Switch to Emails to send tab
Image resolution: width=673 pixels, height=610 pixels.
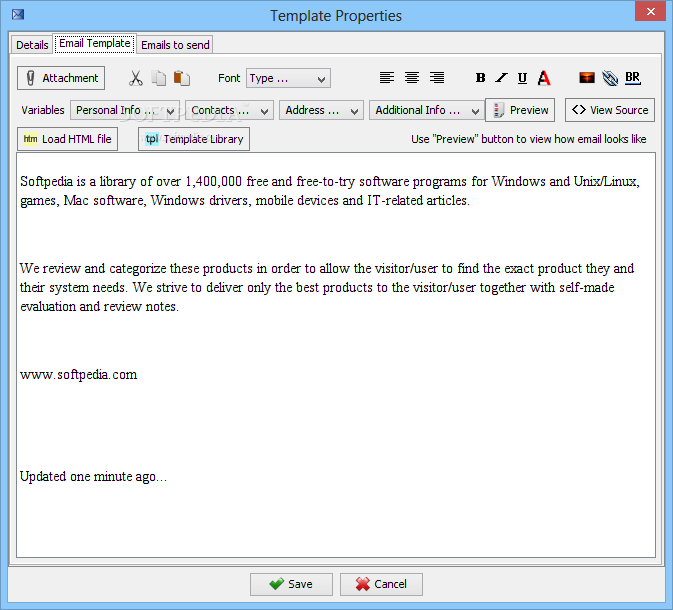[x=175, y=45]
